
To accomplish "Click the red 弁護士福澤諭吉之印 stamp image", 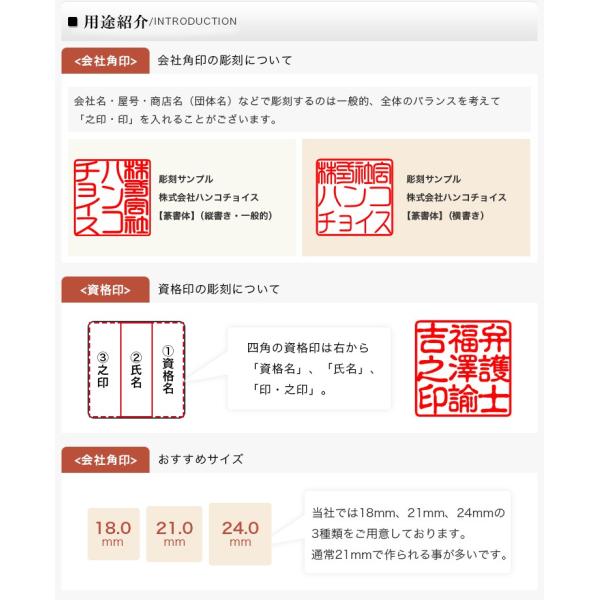I will click(463, 368).
